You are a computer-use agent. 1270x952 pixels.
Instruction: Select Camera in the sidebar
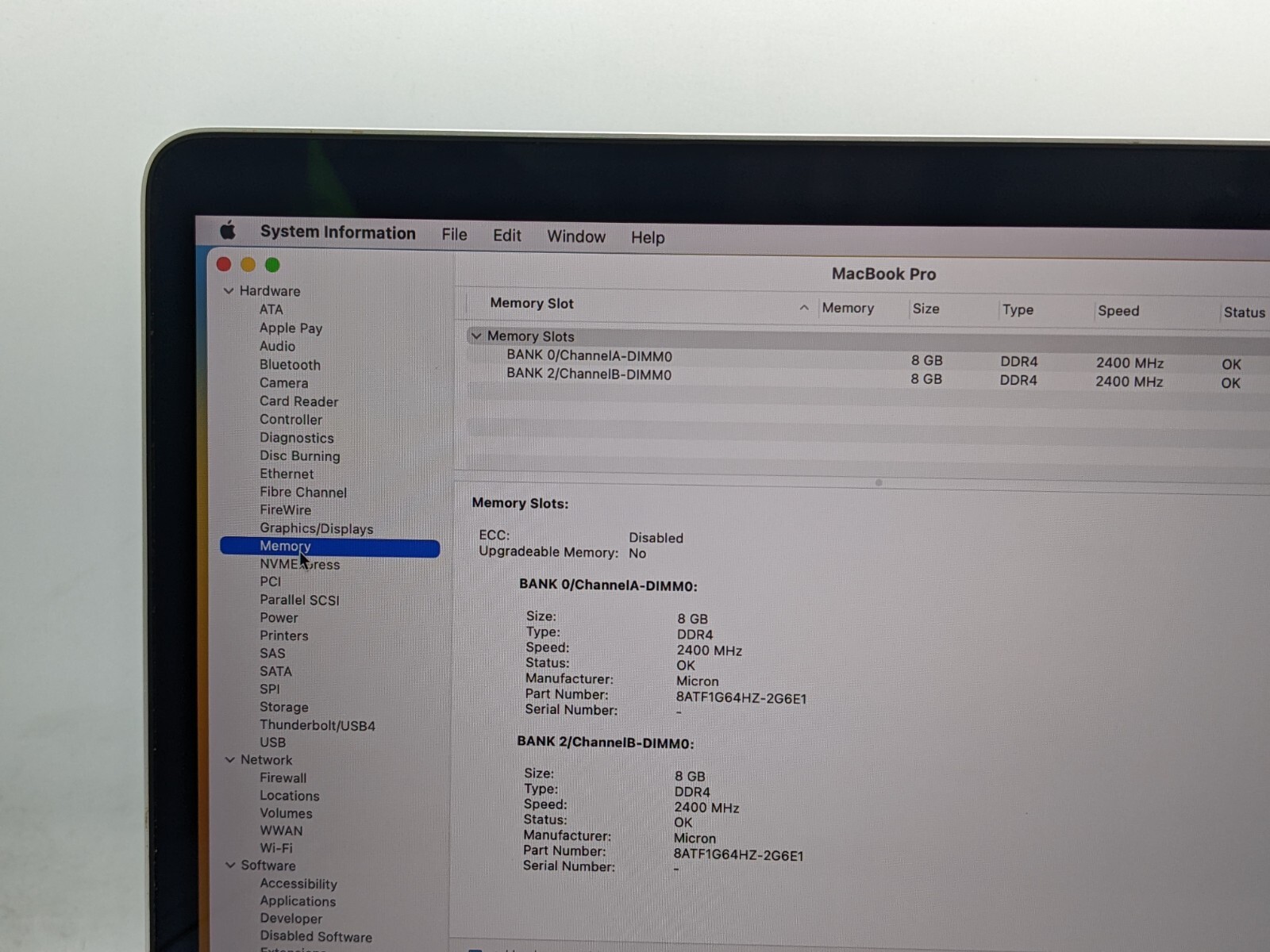click(x=283, y=382)
